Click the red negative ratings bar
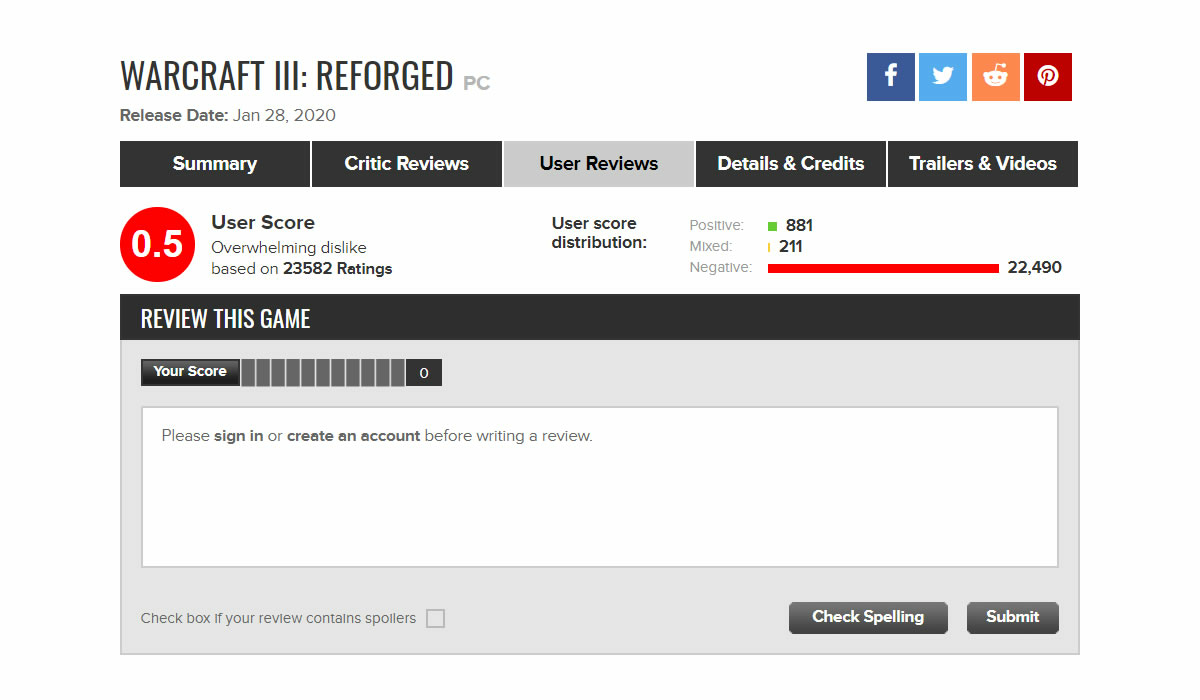 (x=883, y=268)
